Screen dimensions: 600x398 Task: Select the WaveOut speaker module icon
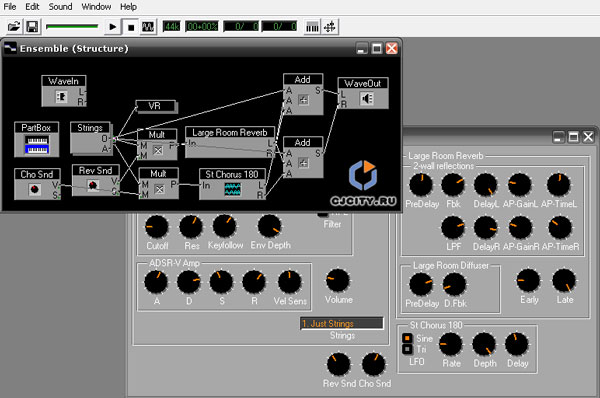click(367, 99)
